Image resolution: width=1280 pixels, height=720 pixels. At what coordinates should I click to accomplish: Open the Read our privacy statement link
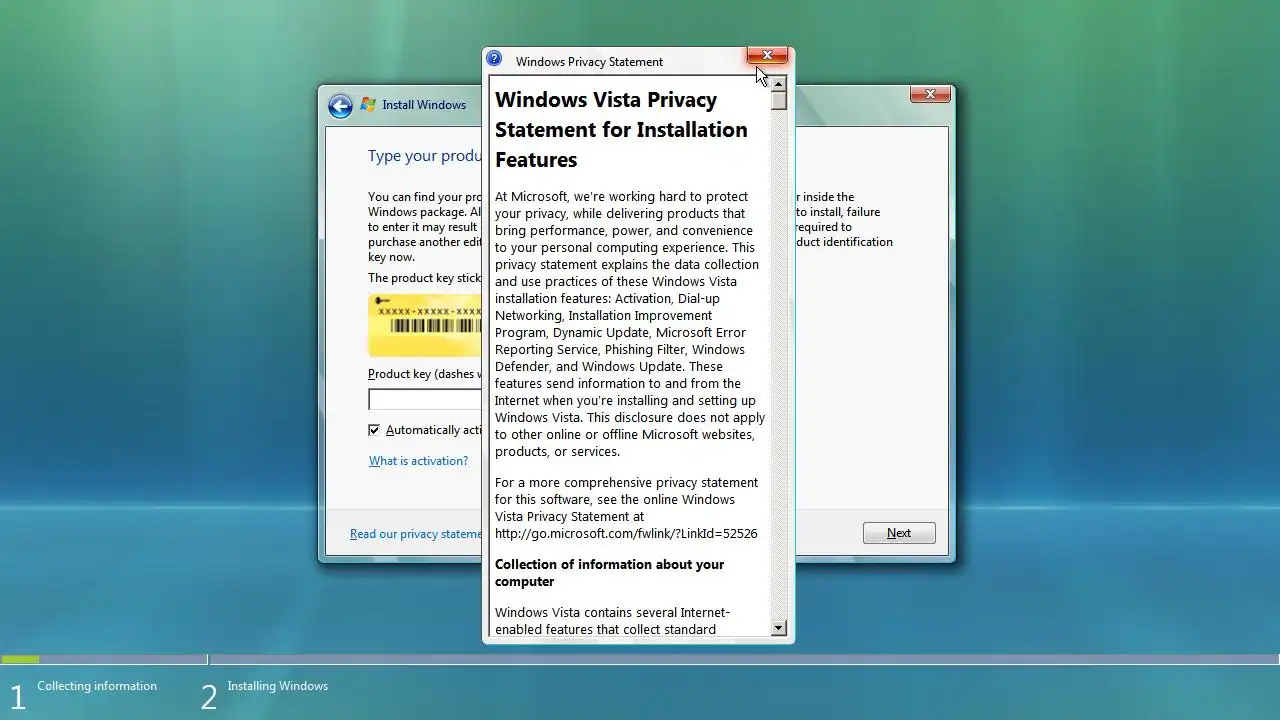(416, 534)
